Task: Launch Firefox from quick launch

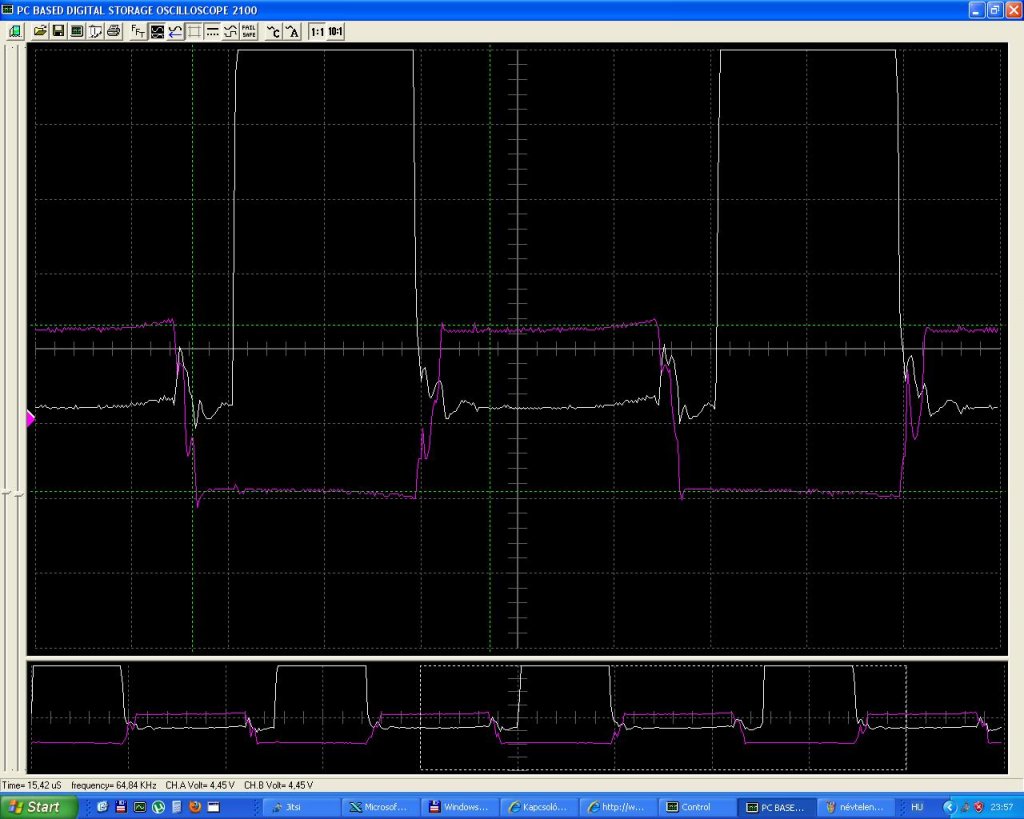Action: (195, 807)
